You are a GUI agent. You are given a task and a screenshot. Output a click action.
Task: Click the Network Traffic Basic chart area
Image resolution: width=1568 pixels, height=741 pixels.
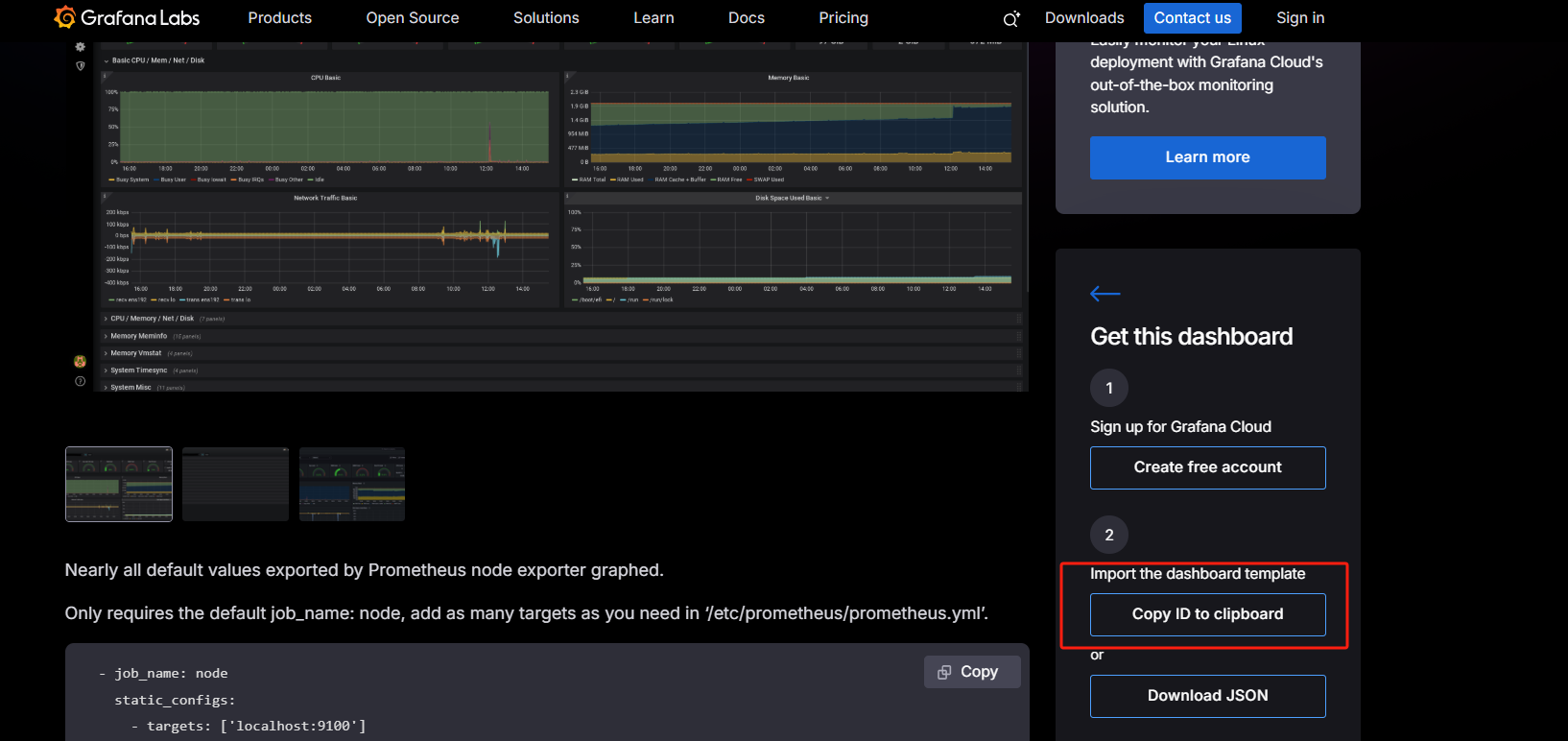(x=340, y=247)
